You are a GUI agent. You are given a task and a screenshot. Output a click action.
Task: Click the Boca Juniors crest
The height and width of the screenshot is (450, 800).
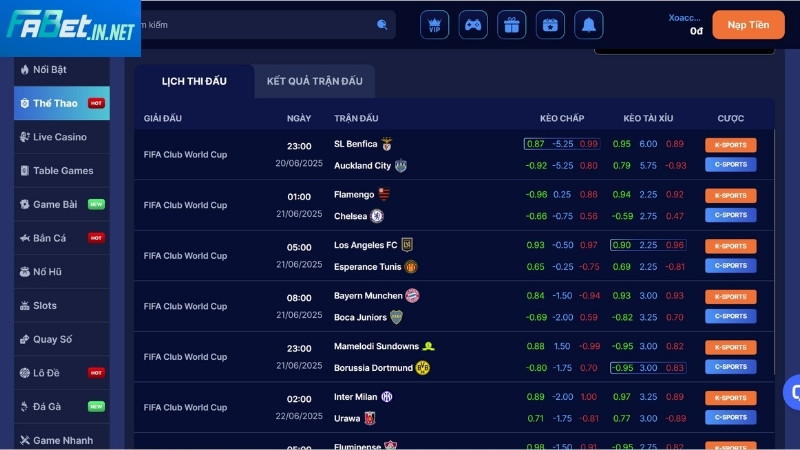point(396,317)
